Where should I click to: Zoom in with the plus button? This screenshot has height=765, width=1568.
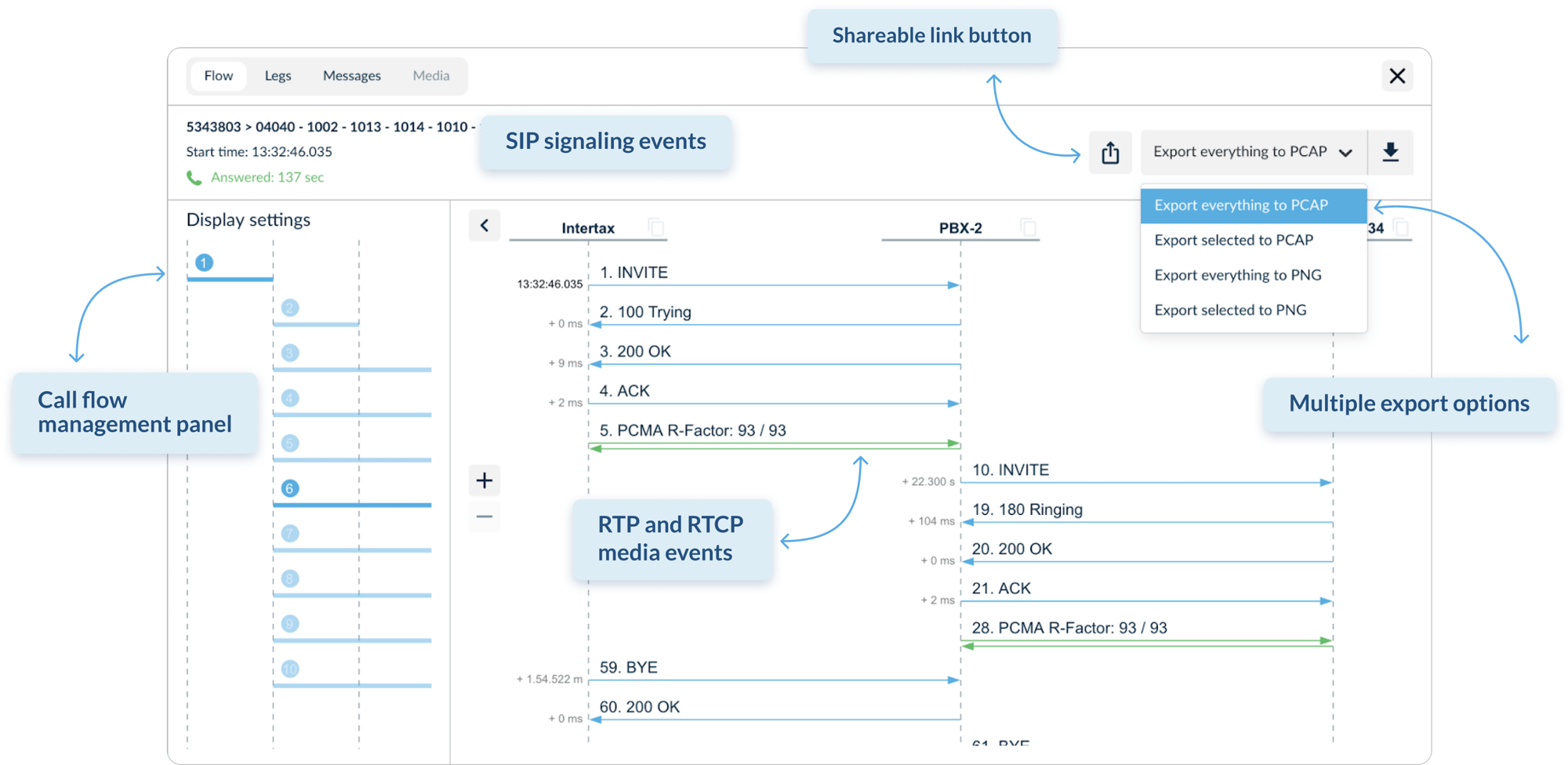coord(485,480)
